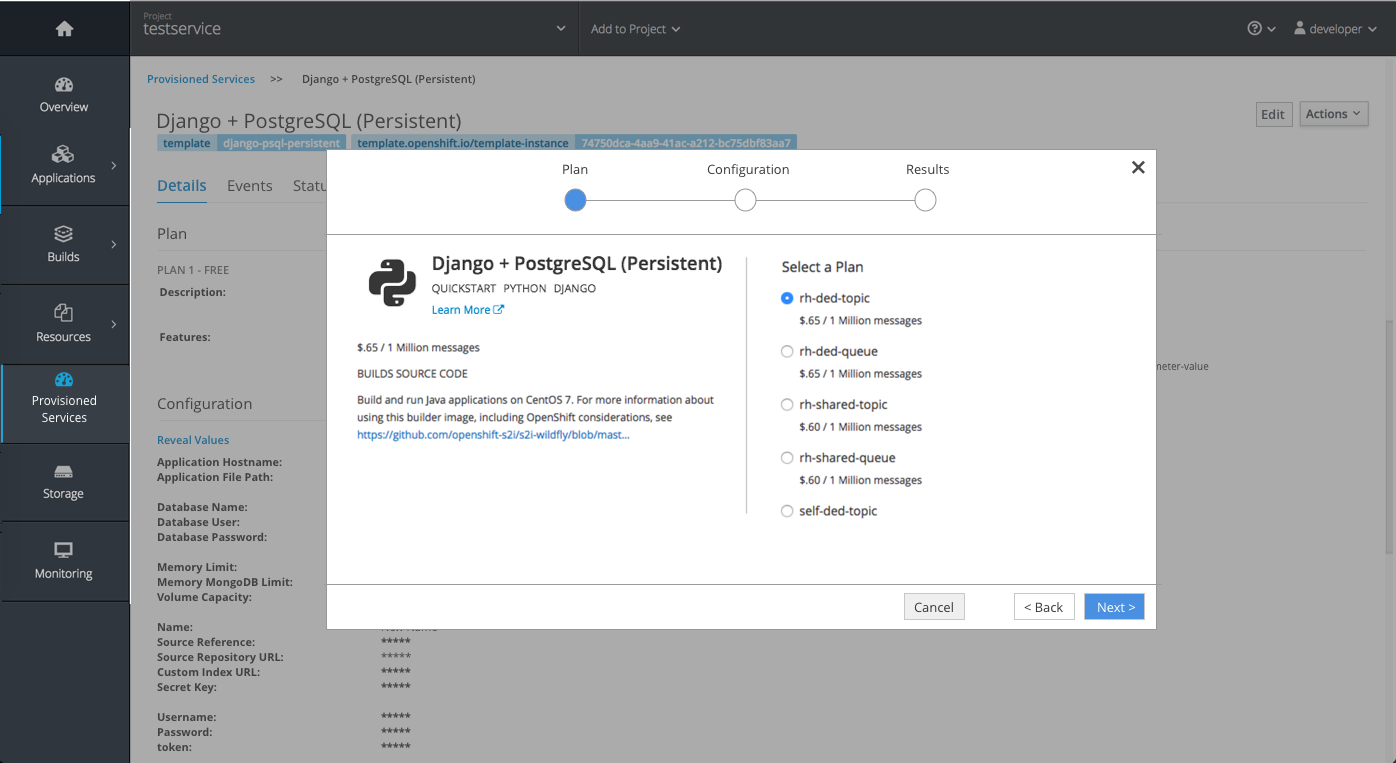1396x763 pixels.
Task: Expand the Builds submenu chevron
Action: pos(113,244)
